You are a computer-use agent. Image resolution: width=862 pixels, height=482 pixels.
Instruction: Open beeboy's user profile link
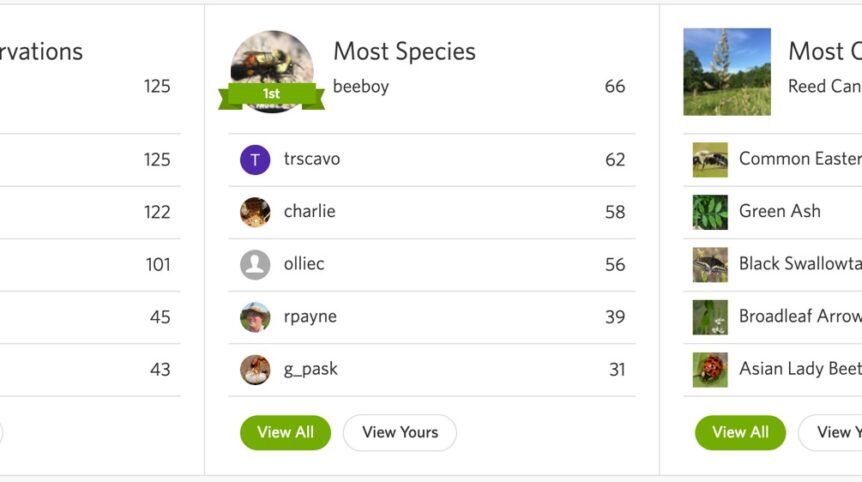[x=361, y=86]
